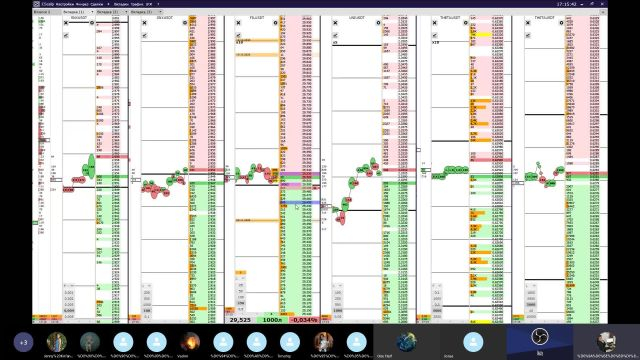Click the small button at tab bar's right end
Viewport: 640px width, 360px height.
(x=603, y=12)
